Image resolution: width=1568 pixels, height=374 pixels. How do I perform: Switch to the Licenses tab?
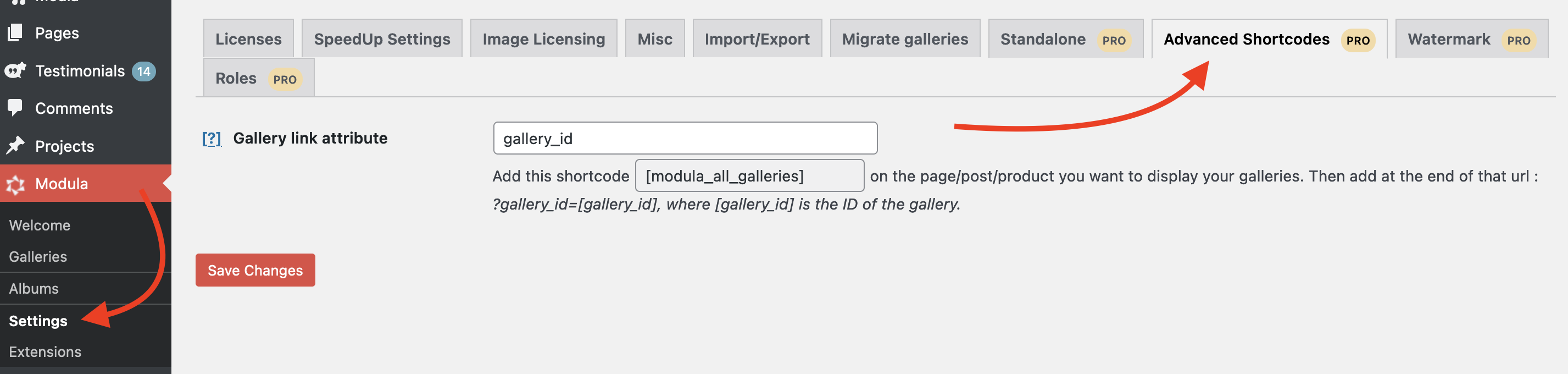pyautogui.click(x=248, y=39)
